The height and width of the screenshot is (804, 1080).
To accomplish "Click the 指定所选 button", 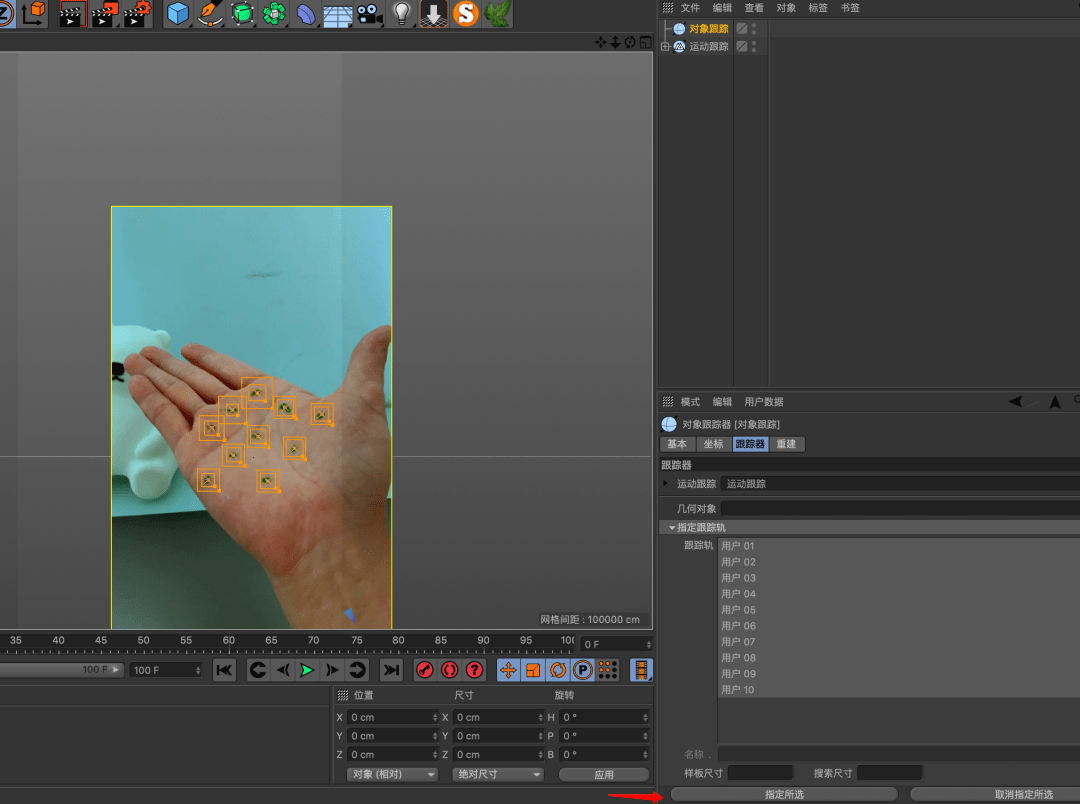I will (x=784, y=794).
